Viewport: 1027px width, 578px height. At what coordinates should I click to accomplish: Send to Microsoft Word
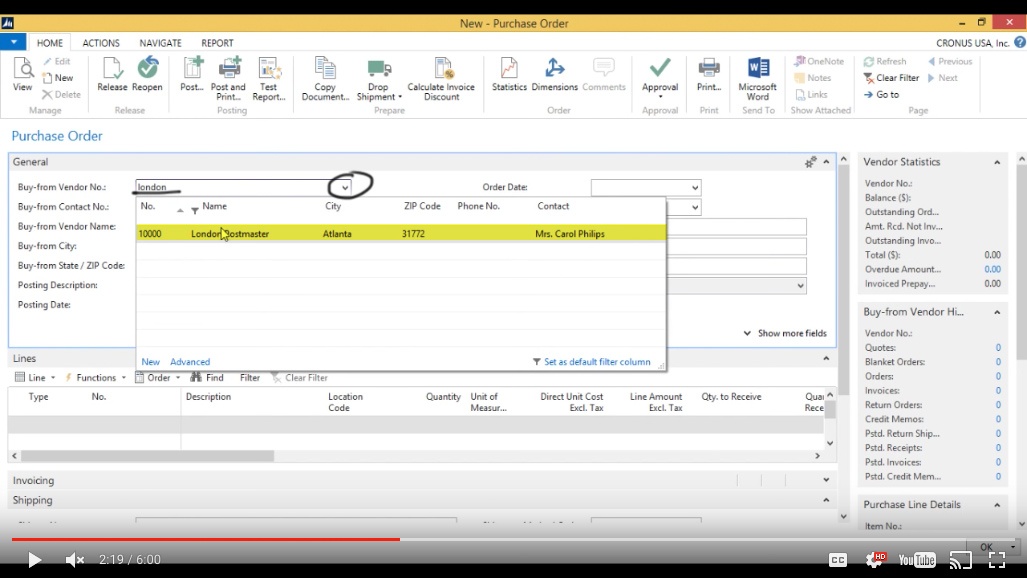pos(758,79)
